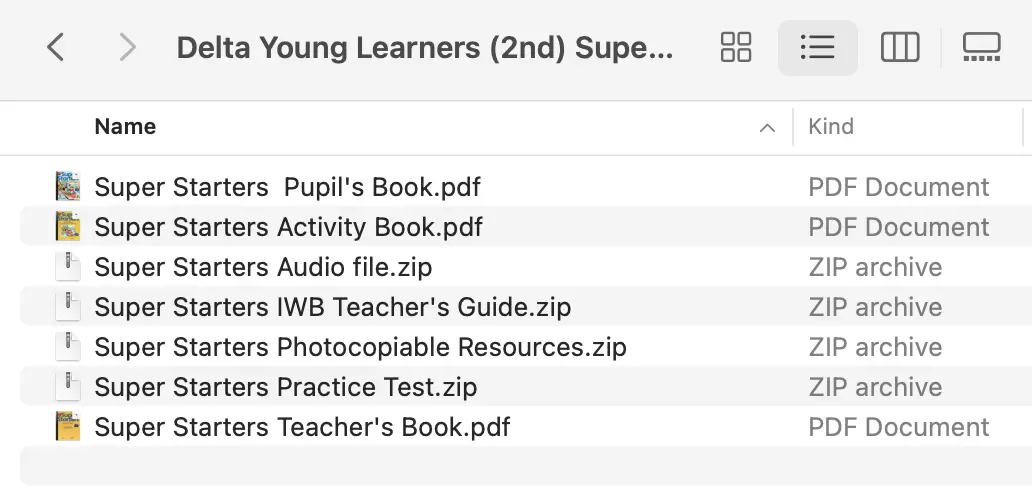Select the list view button

(817, 47)
